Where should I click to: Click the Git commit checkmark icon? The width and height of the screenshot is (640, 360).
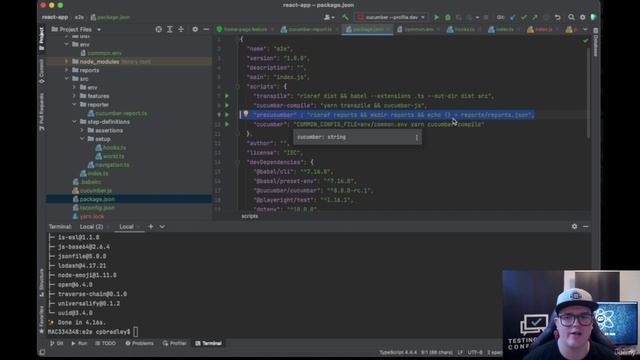coord(524,17)
